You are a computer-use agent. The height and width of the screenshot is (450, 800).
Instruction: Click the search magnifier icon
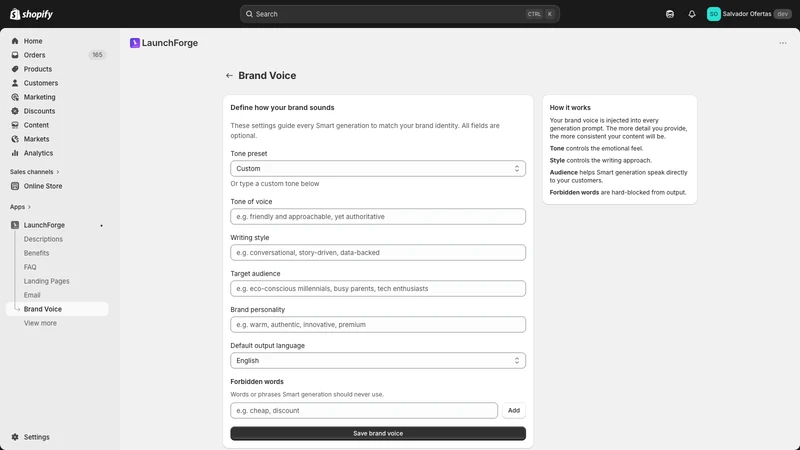pyautogui.click(x=249, y=14)
